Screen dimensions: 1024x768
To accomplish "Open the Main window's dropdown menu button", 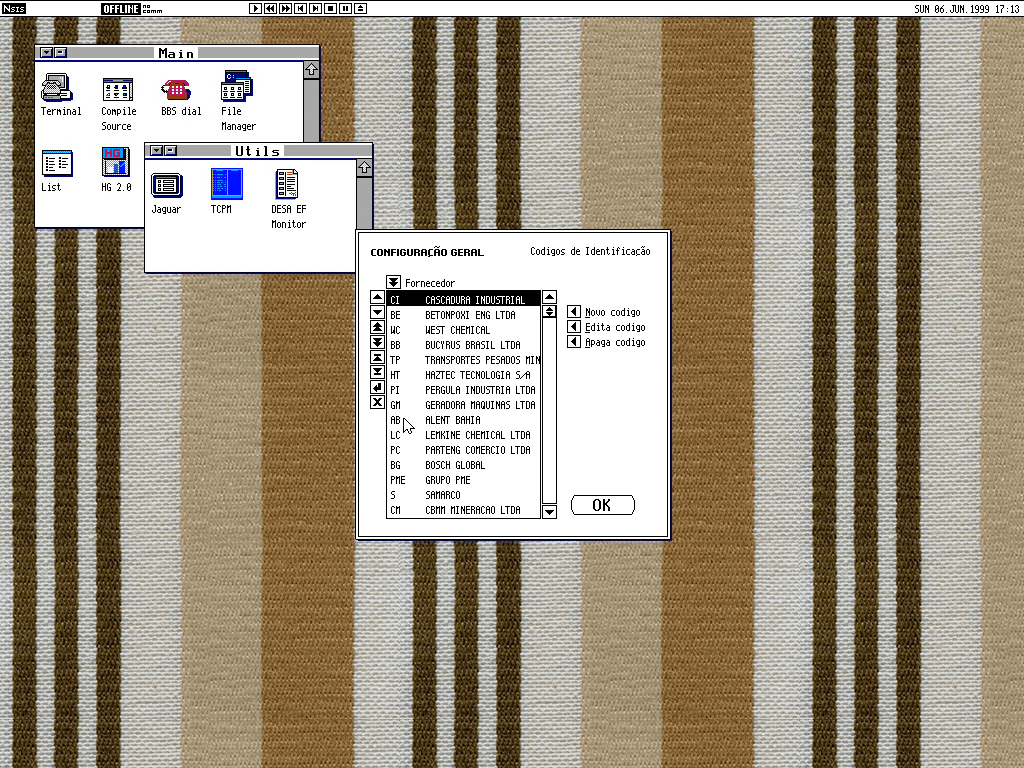I will (x=45, y=53).
